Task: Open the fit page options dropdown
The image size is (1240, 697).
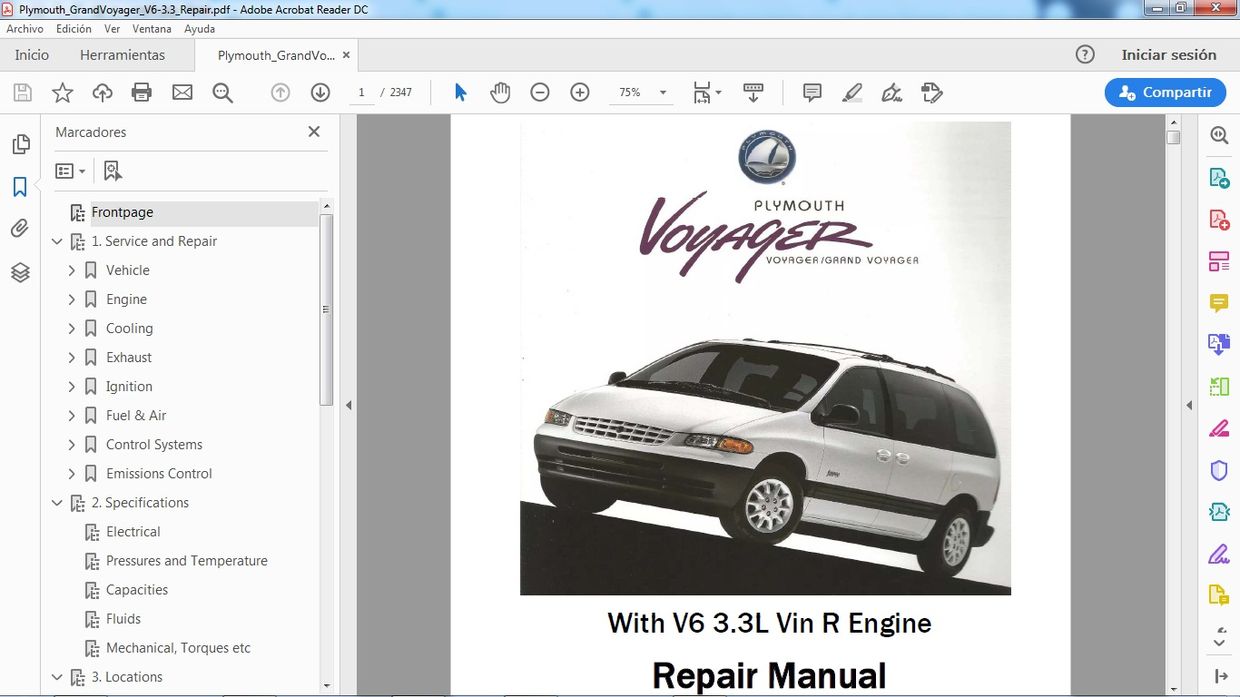Action: [708, 92]
